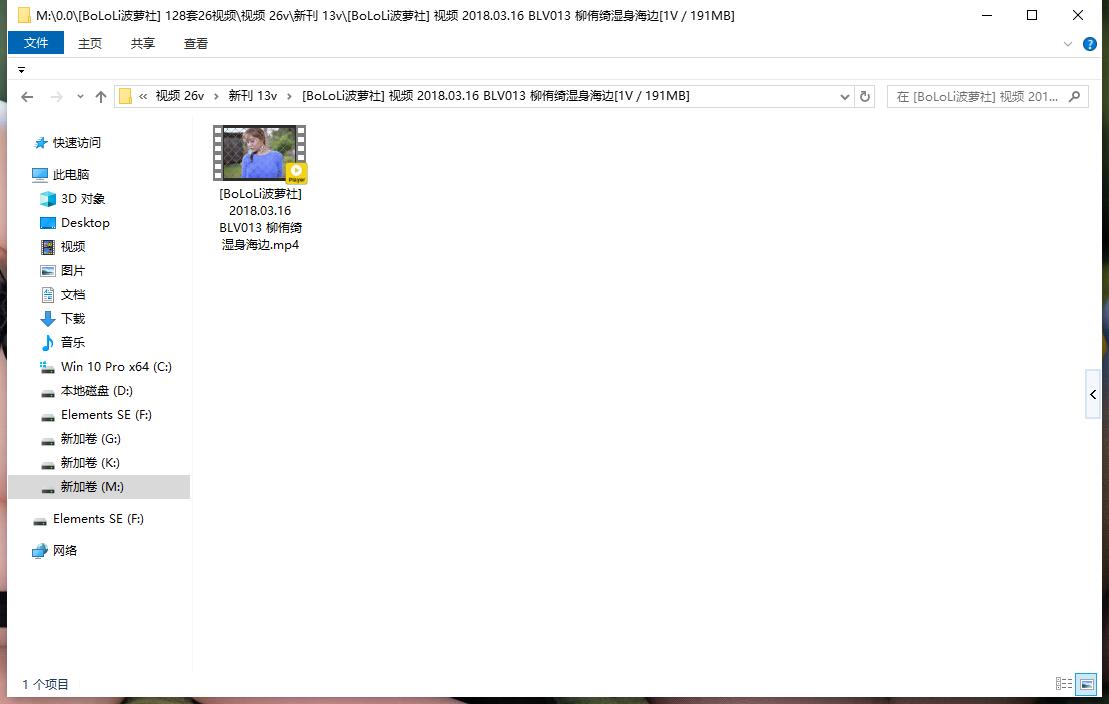1109x704 pixels.
Task: Open 视频 library in navigation pane
Action: click(73, 246)
